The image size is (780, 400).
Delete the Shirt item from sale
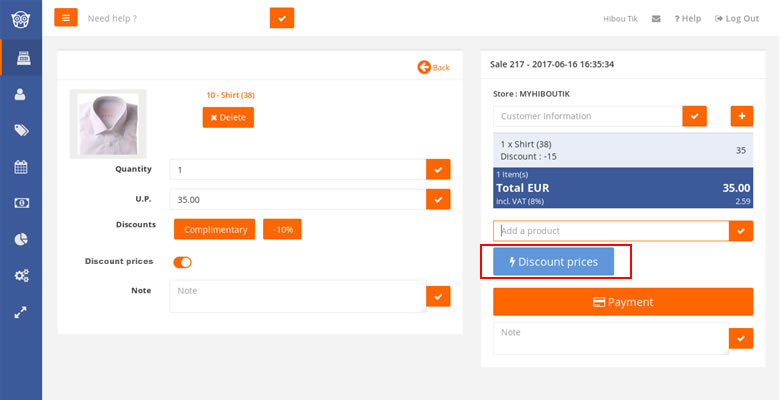coord(228,117)
